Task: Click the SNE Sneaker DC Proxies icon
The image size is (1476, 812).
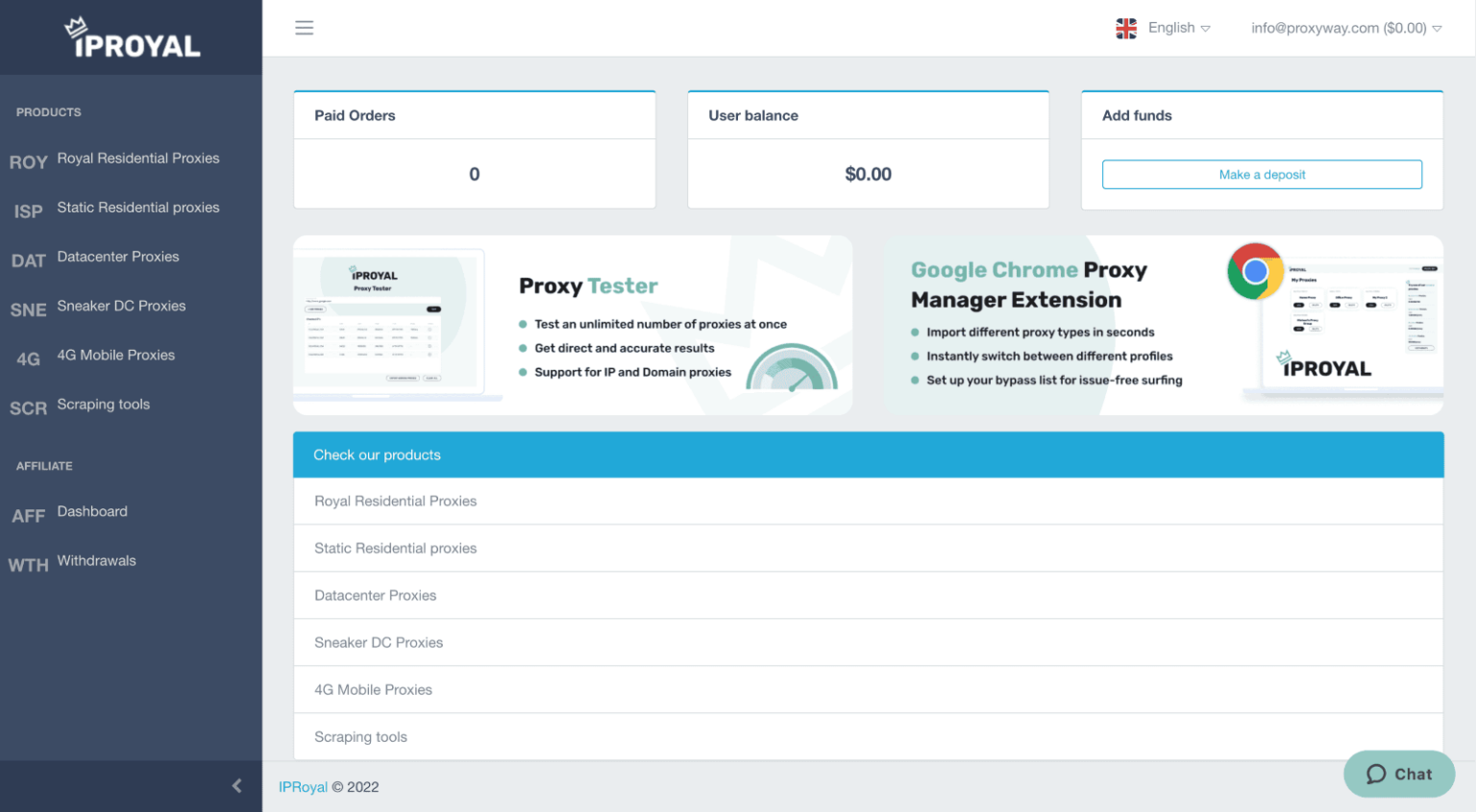Action: tap(28, 308)
